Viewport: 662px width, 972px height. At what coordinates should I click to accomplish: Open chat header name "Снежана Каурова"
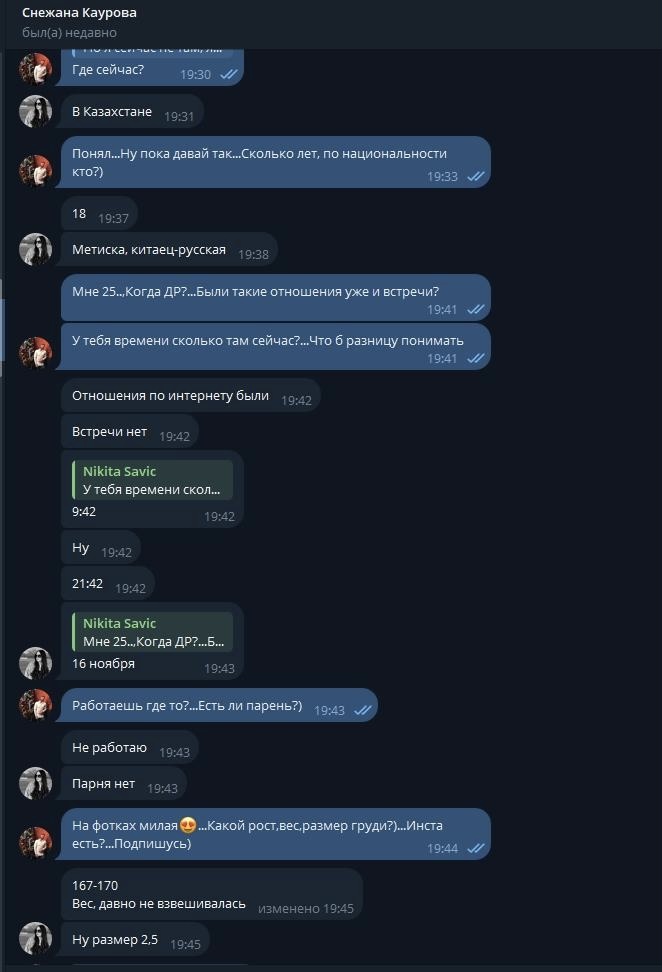pyautogui.click(x=79, y=13)
